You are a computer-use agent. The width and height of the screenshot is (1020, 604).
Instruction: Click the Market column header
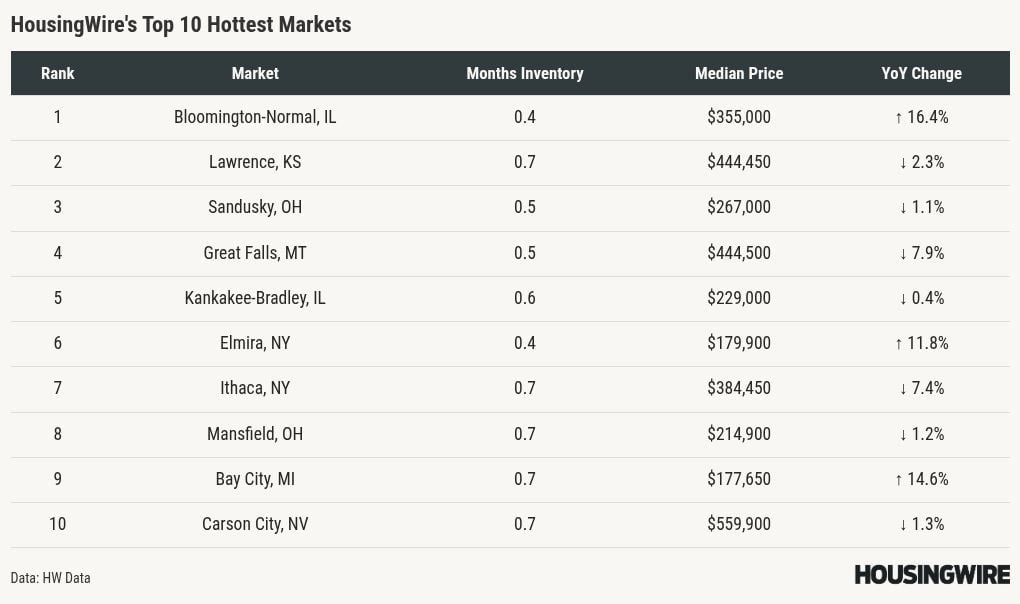tap(255, 73)
